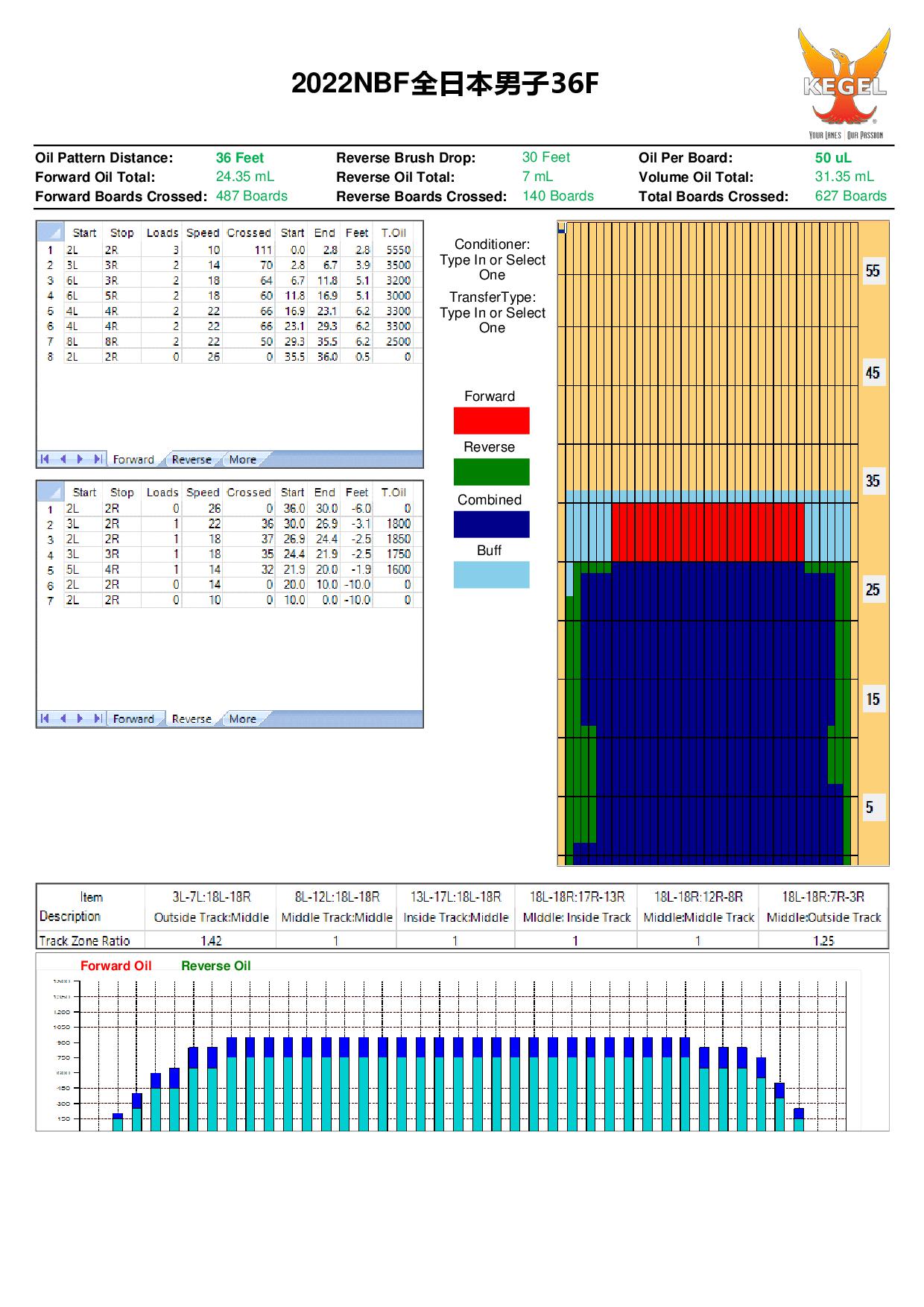The image size is (924, 1307).
Task: Go to next sheet in lower table navigator
Action: click(80, 718)
